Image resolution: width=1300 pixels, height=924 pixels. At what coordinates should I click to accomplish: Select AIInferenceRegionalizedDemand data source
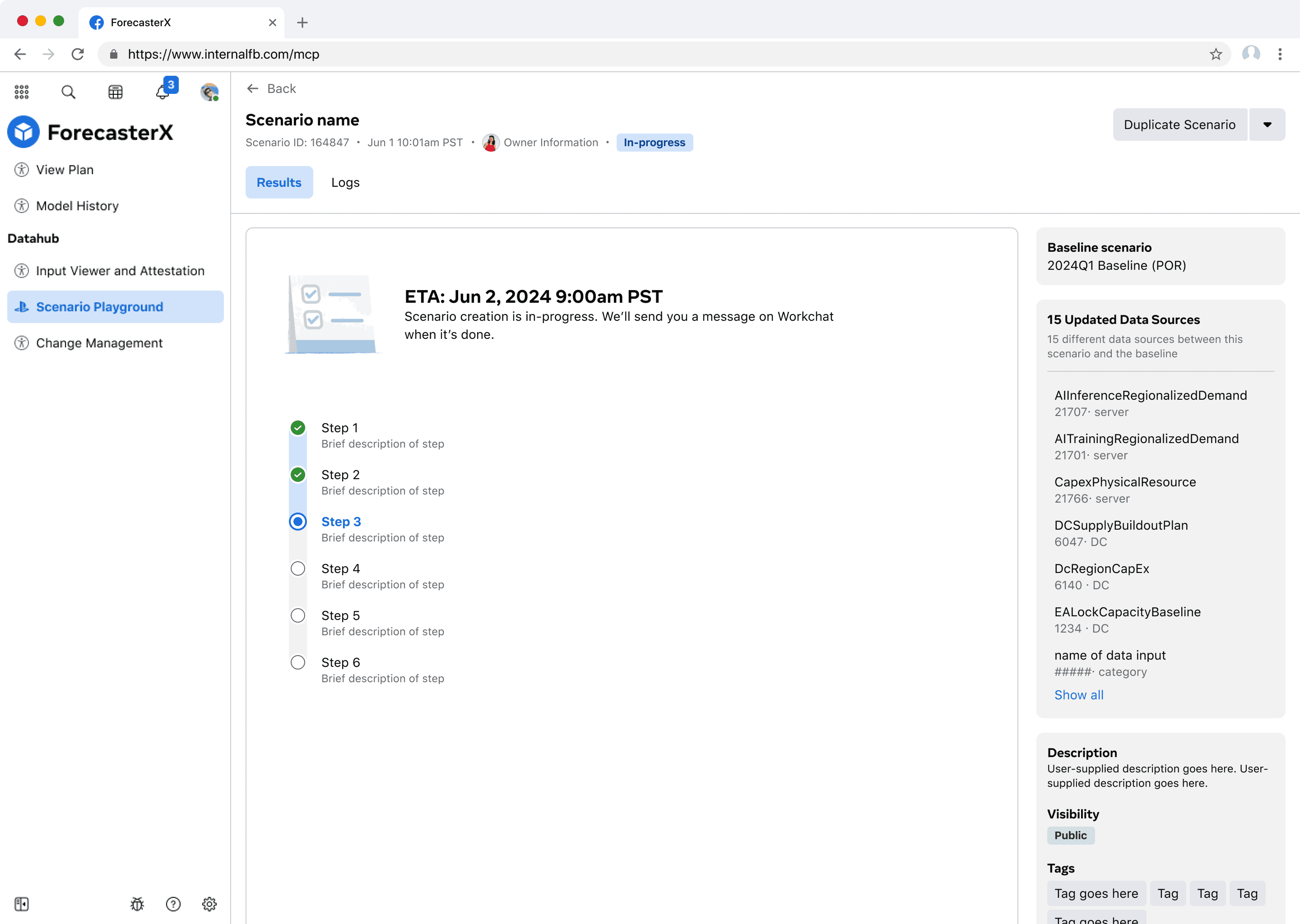(x=1150, y=403)
